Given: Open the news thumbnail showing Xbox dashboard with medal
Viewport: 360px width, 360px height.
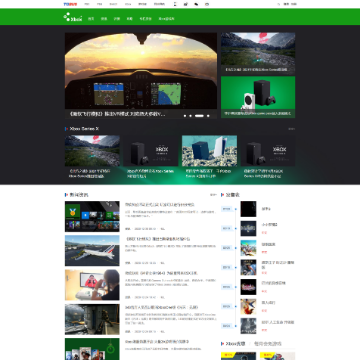Looking at the screenshot, I should (x=92, y=216).
